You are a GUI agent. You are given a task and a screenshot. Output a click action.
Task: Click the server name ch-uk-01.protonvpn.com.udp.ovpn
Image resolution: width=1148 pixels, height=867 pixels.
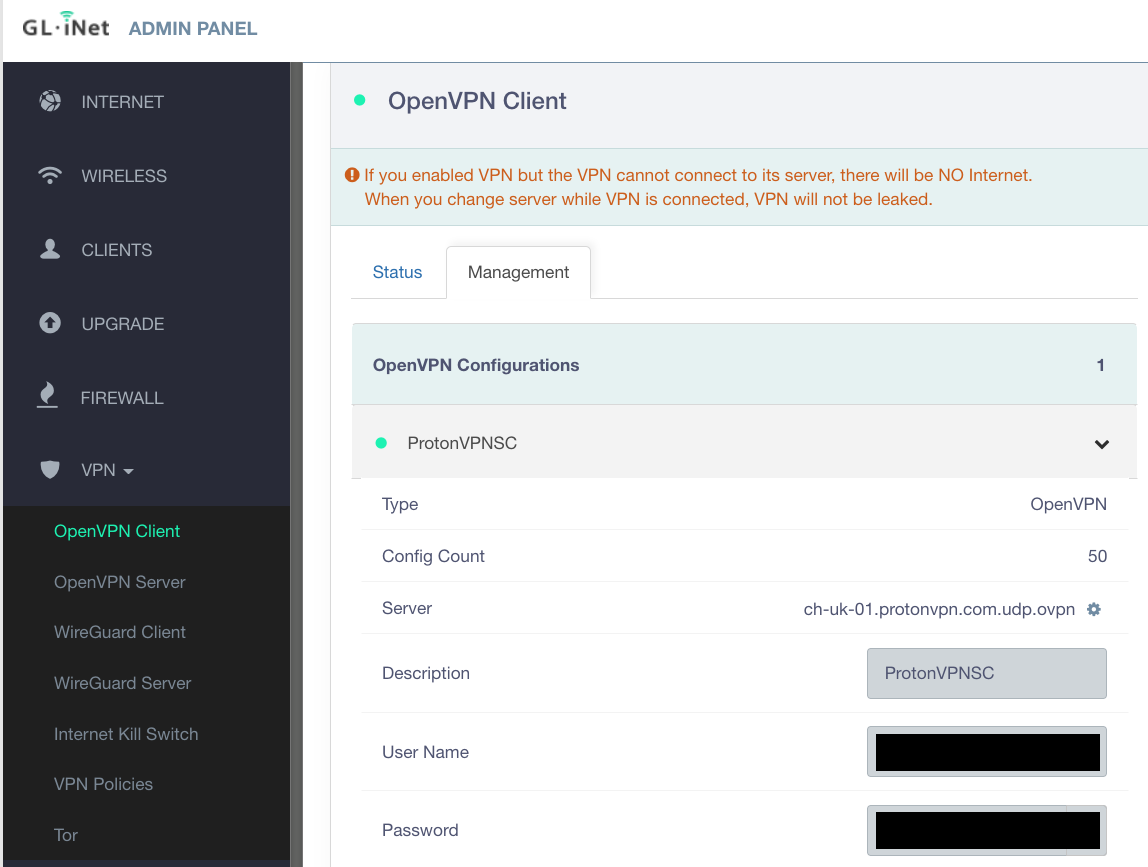pos(939,609)
